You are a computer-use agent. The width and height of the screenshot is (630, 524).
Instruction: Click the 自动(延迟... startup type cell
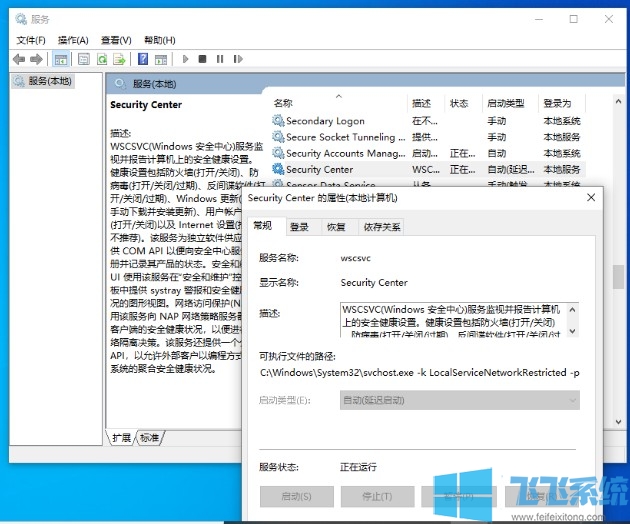511,169
